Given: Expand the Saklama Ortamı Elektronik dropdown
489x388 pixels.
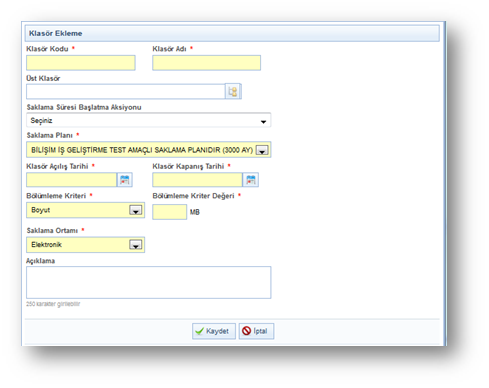Looking at the screenshot, I should point(135,245).
